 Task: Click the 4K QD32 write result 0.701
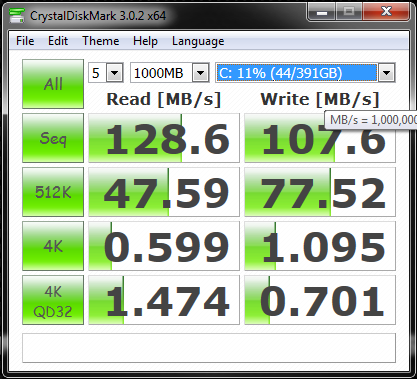click(320, 300)
